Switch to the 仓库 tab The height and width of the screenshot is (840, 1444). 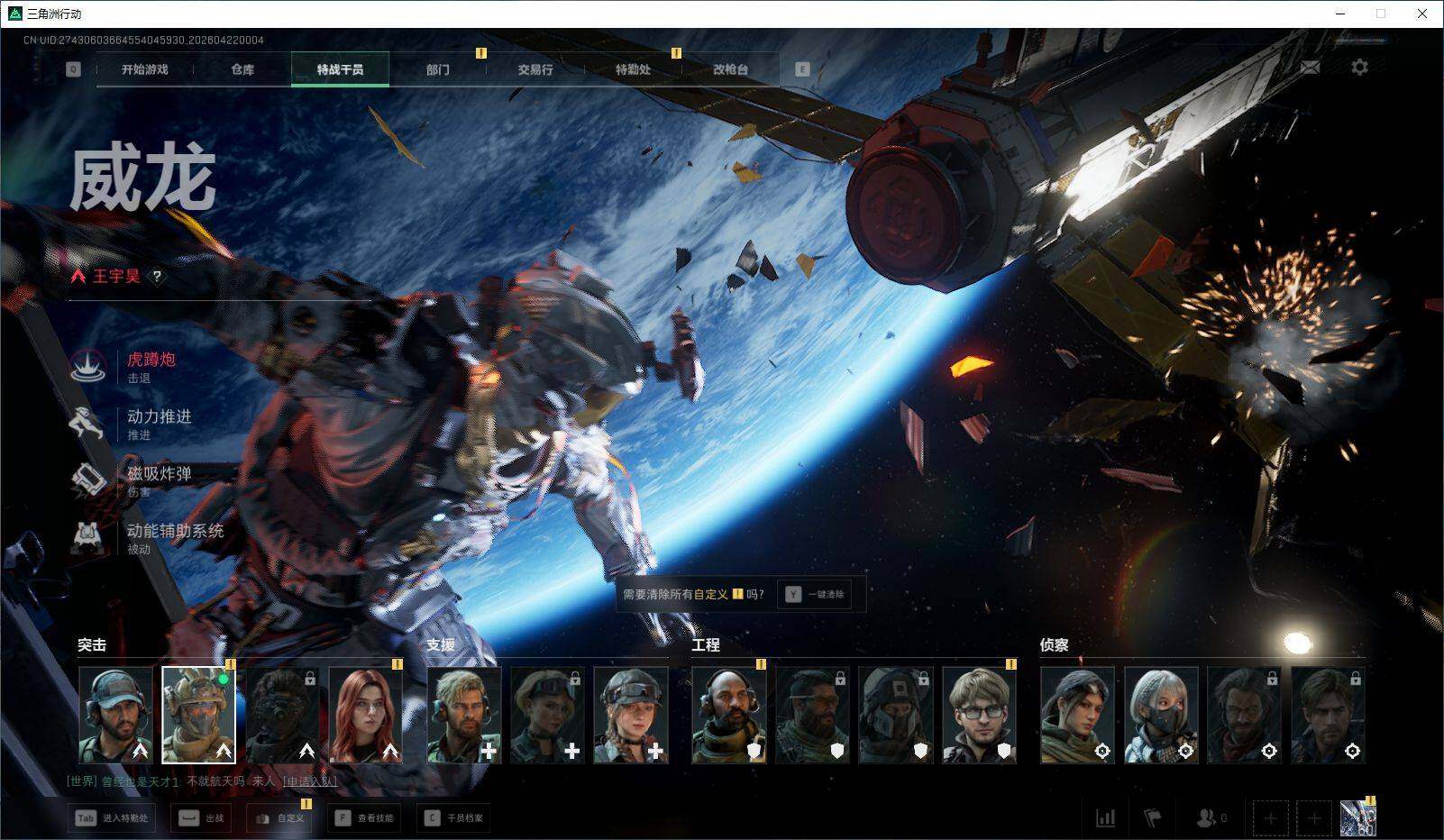[x=242, y=69]
